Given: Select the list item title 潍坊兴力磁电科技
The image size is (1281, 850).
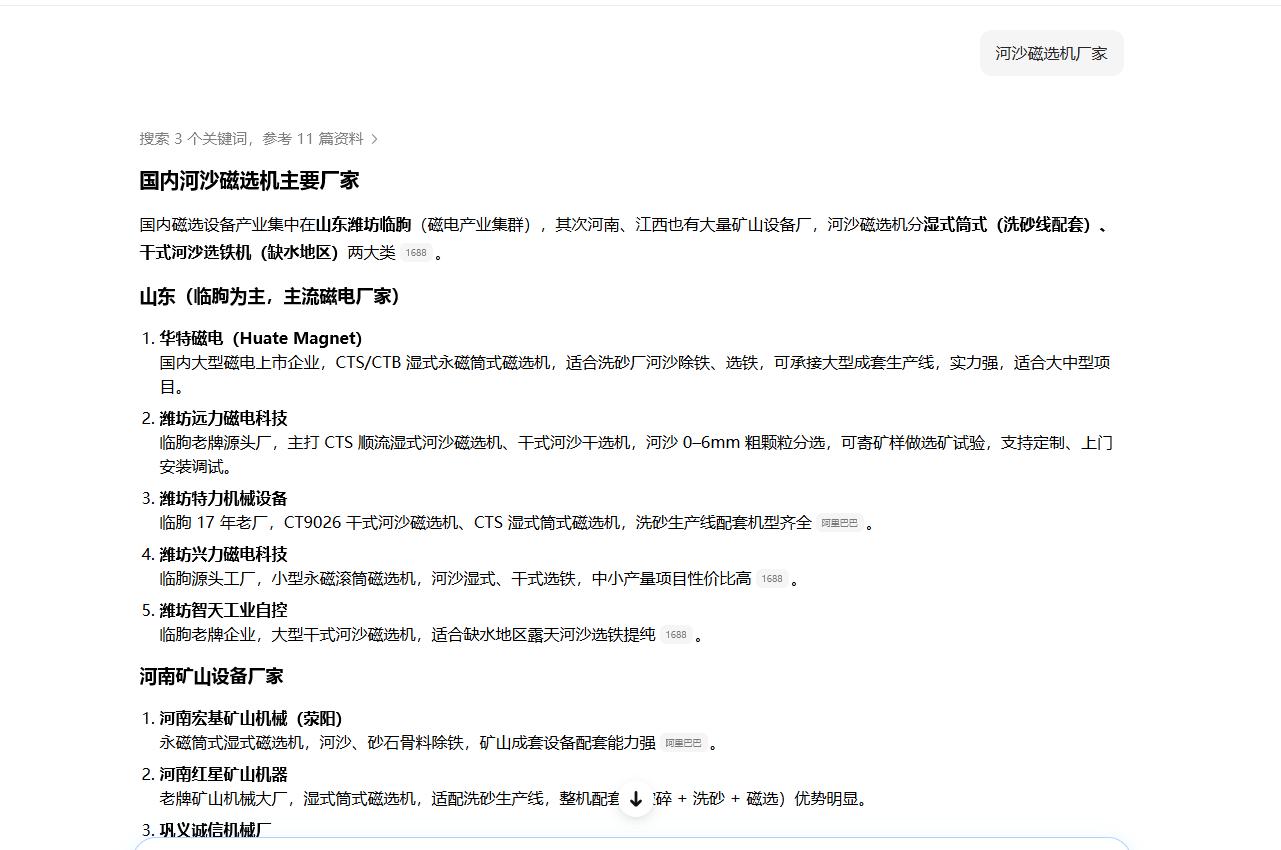Looking at the screenshot, I should [x=223, y=555].
